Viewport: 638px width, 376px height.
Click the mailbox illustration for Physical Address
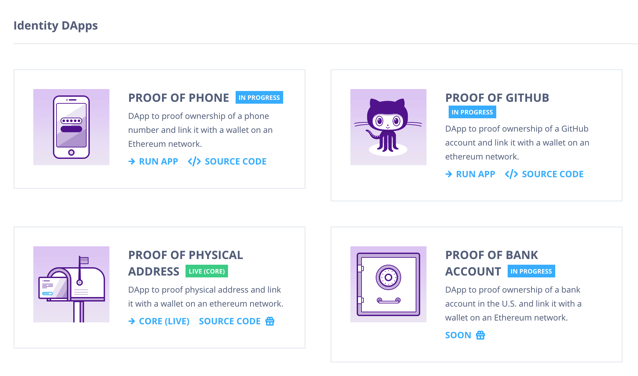[x=71, y=284]
